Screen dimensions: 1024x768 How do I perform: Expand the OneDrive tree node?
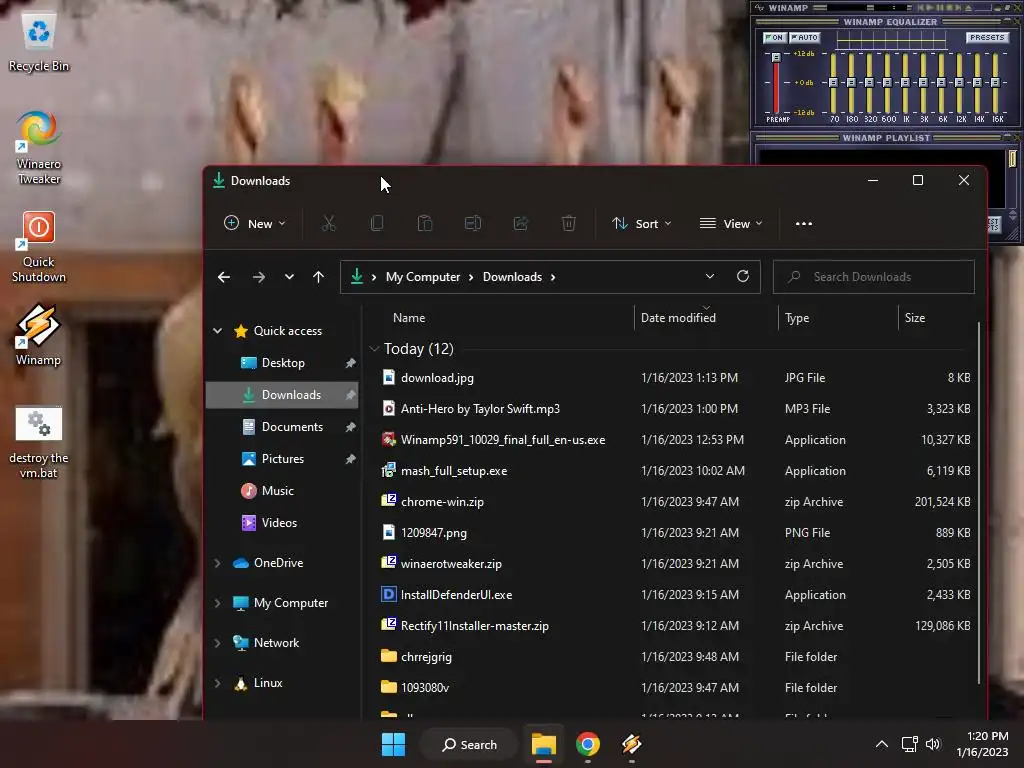click(217, 563)
